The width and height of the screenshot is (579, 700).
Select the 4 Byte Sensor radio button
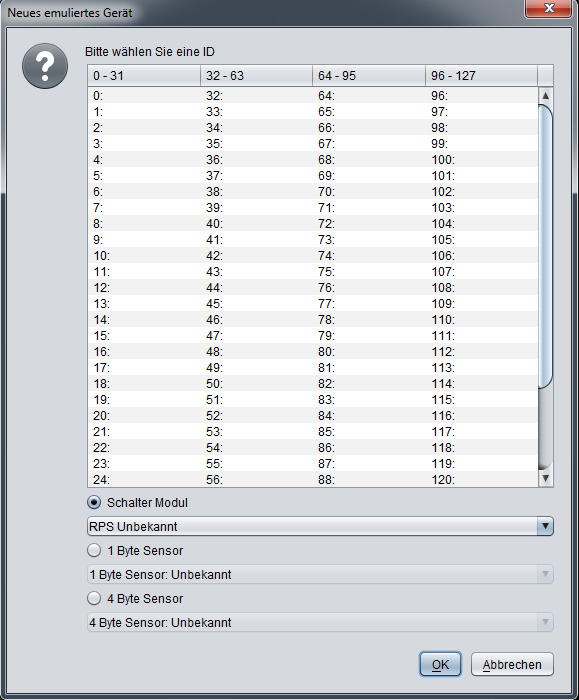coord(94,598)
